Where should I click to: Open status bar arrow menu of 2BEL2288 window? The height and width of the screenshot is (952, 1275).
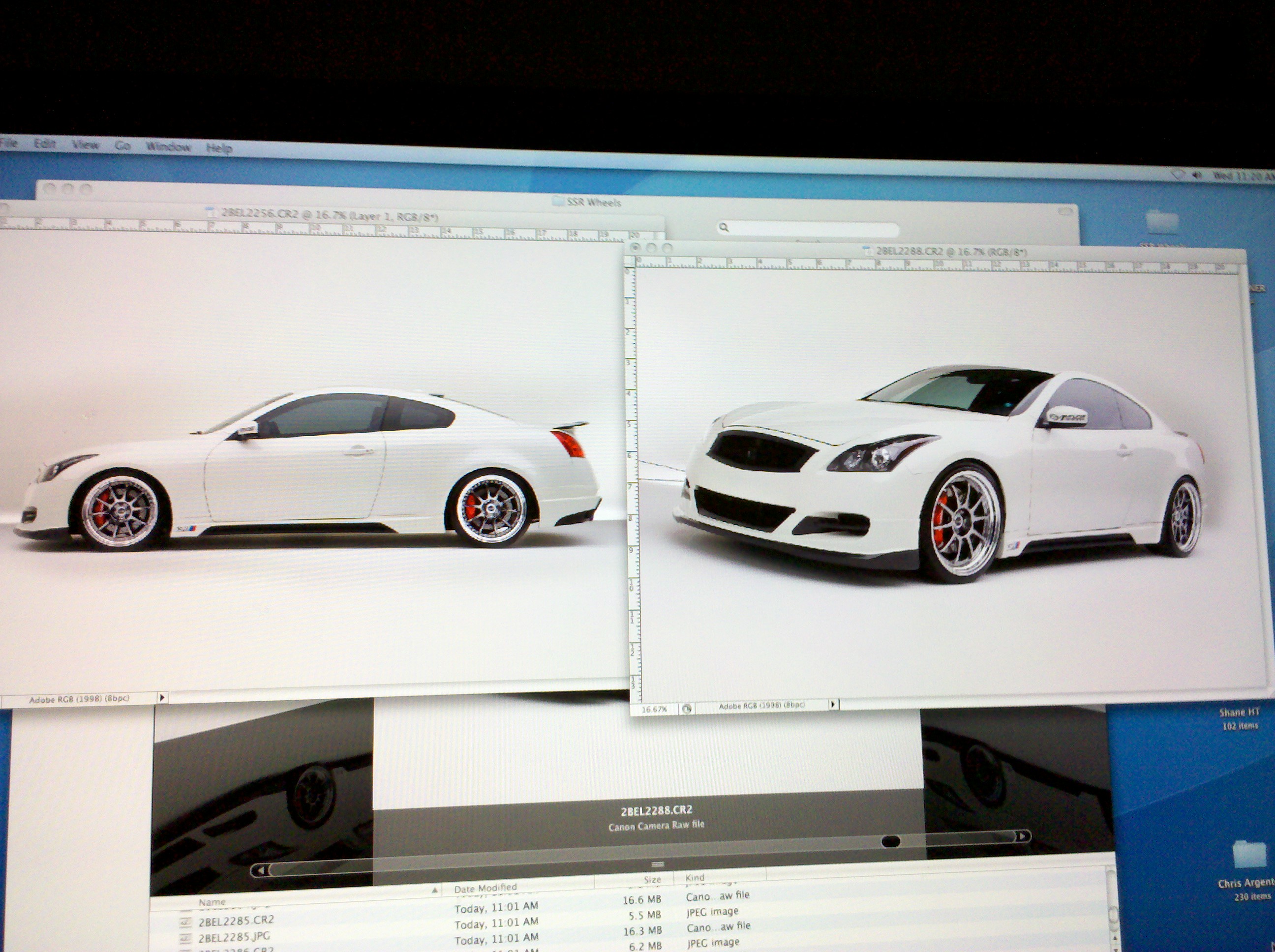pyautogui.click(x=833, y=704)
